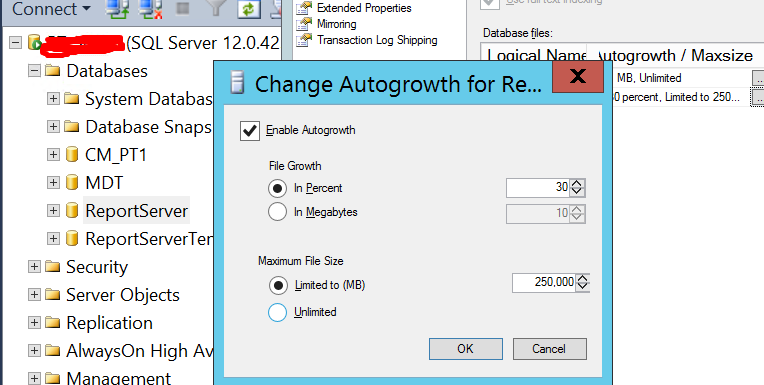This screenshot has width=764, height=385.
Task: Click the greyed Stop square icon
Action: coord(182,8)
